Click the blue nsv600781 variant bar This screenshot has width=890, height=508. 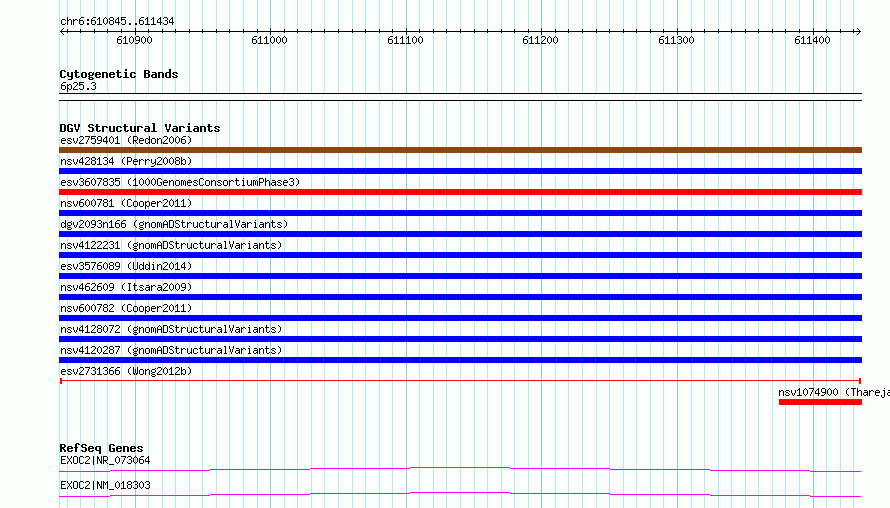460,213
